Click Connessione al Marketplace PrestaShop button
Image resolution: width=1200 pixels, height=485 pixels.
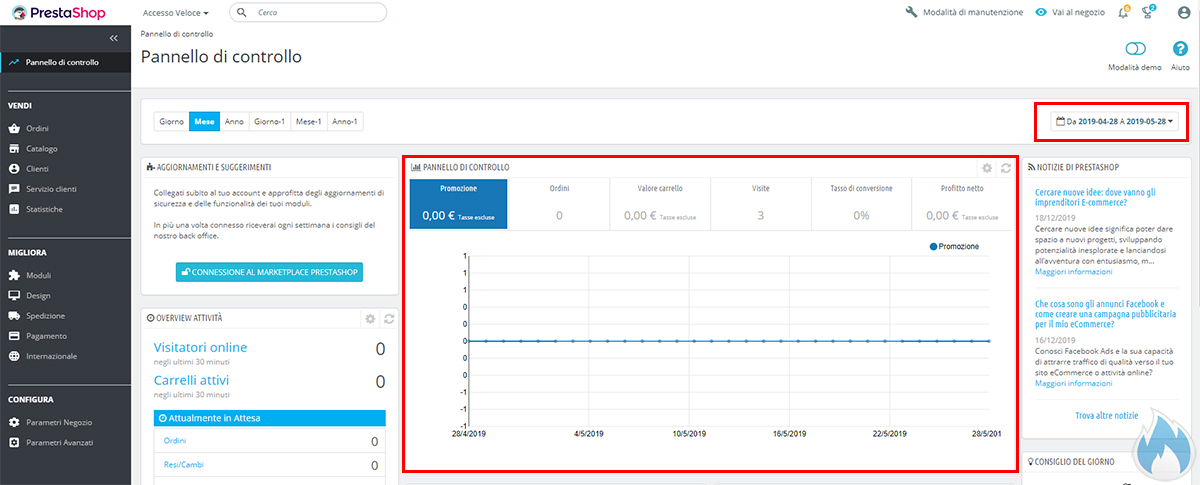tap(269, 272)
